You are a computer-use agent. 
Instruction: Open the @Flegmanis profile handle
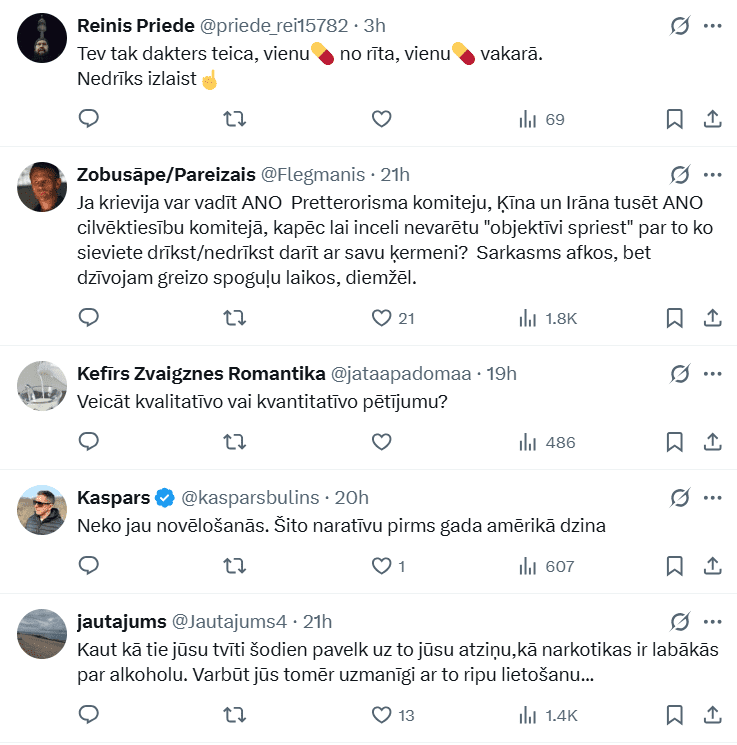coord(313,175)
